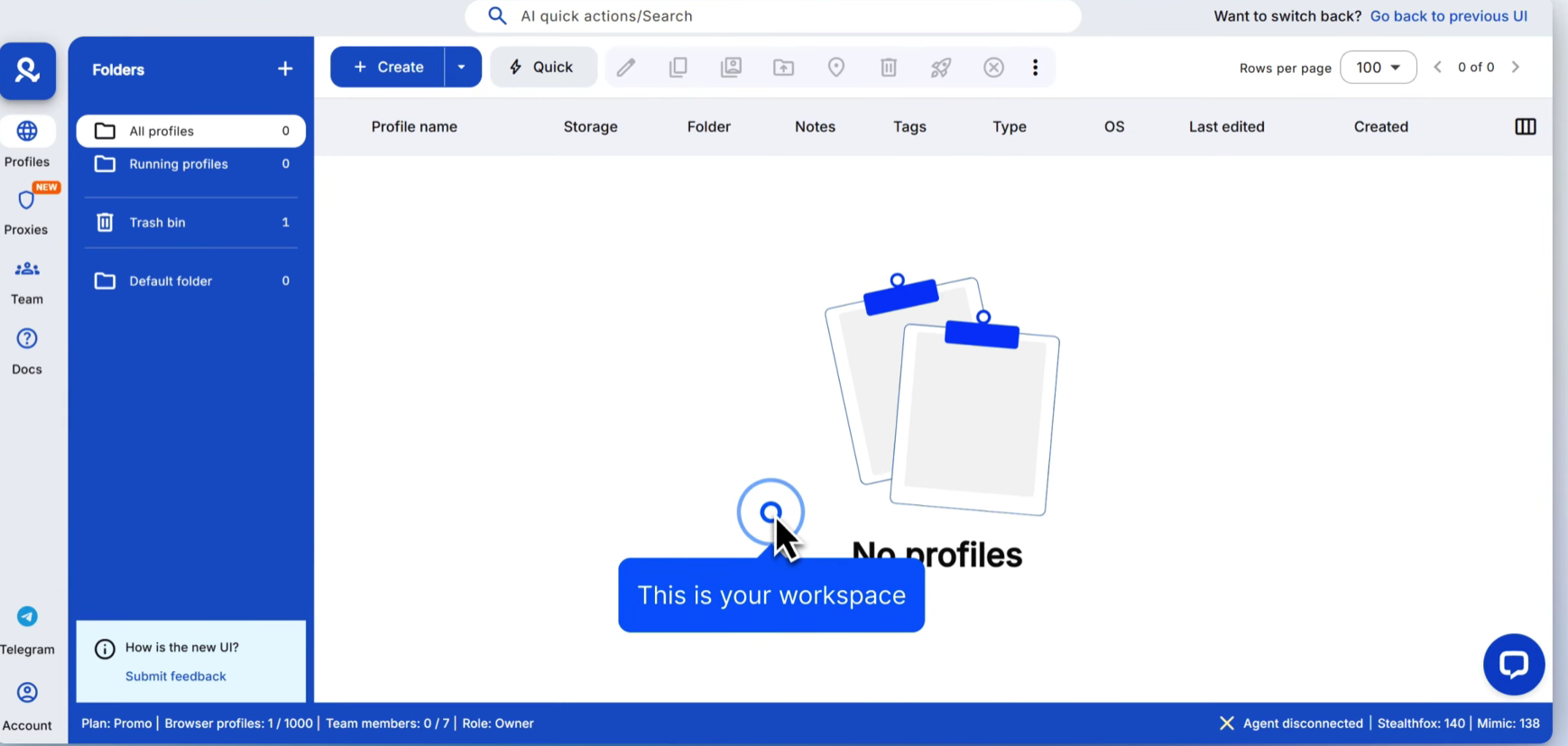Follow the Submit feedback link
Image resolution: width=1568 pixels, height=746 pixels.
[x=176, y=677]
